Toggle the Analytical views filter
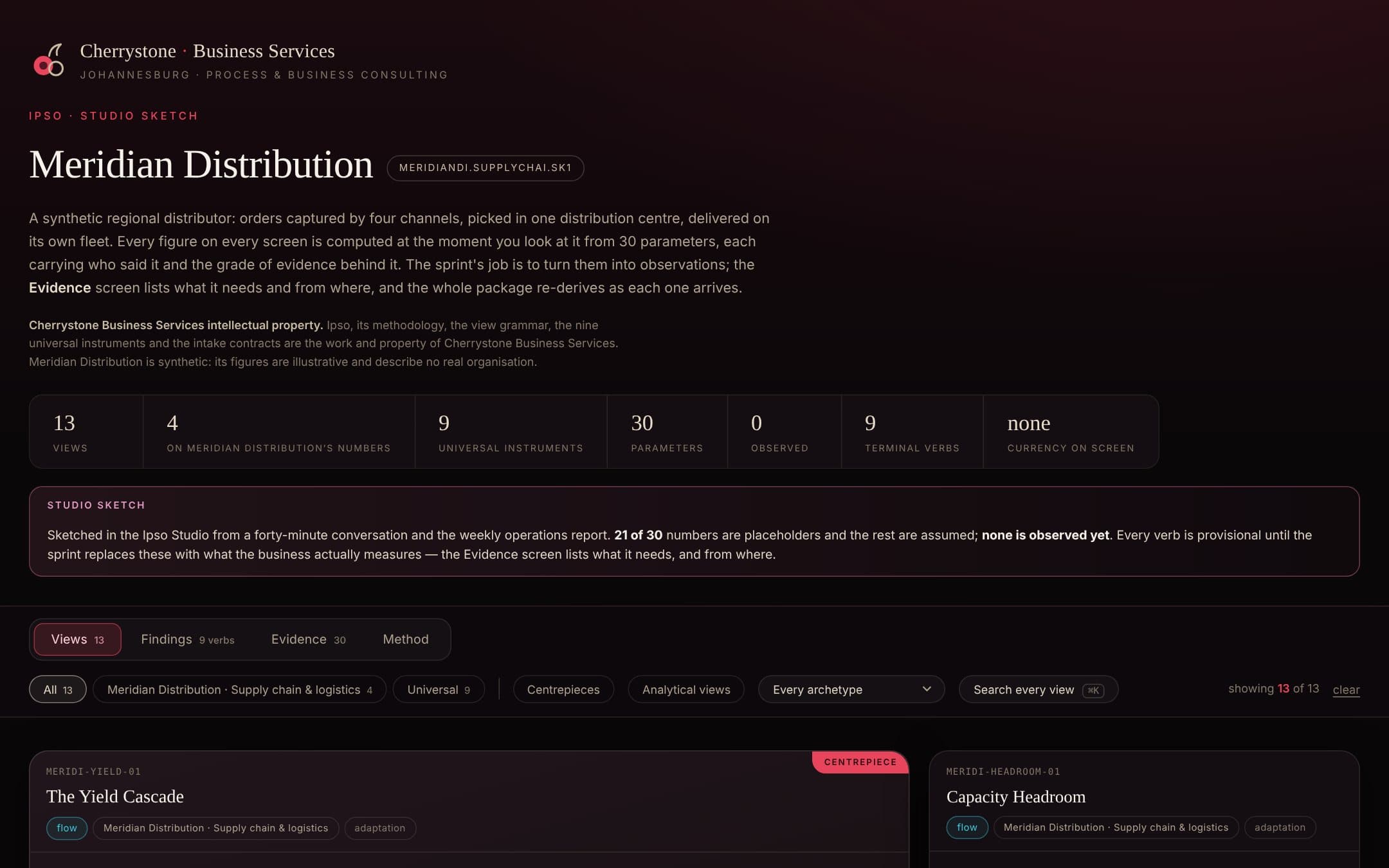 [x=686, y=689]
